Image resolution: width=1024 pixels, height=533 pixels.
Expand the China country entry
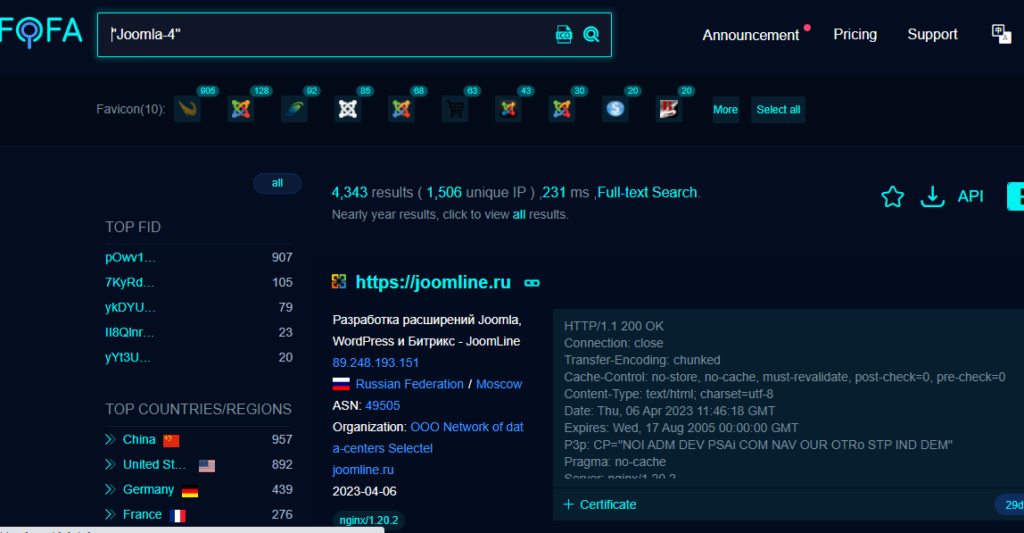110,440
